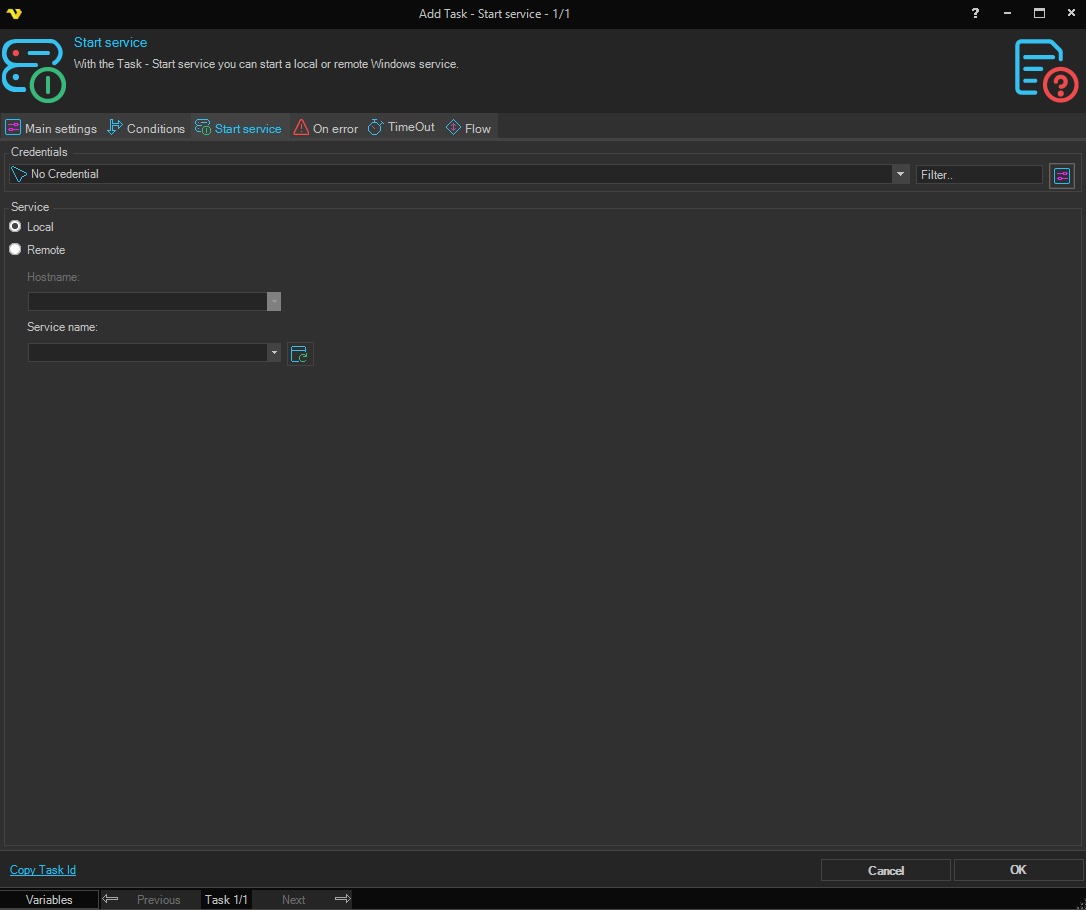Click the Start service header icon
The image size is (1086, 910).
[33, 70]
